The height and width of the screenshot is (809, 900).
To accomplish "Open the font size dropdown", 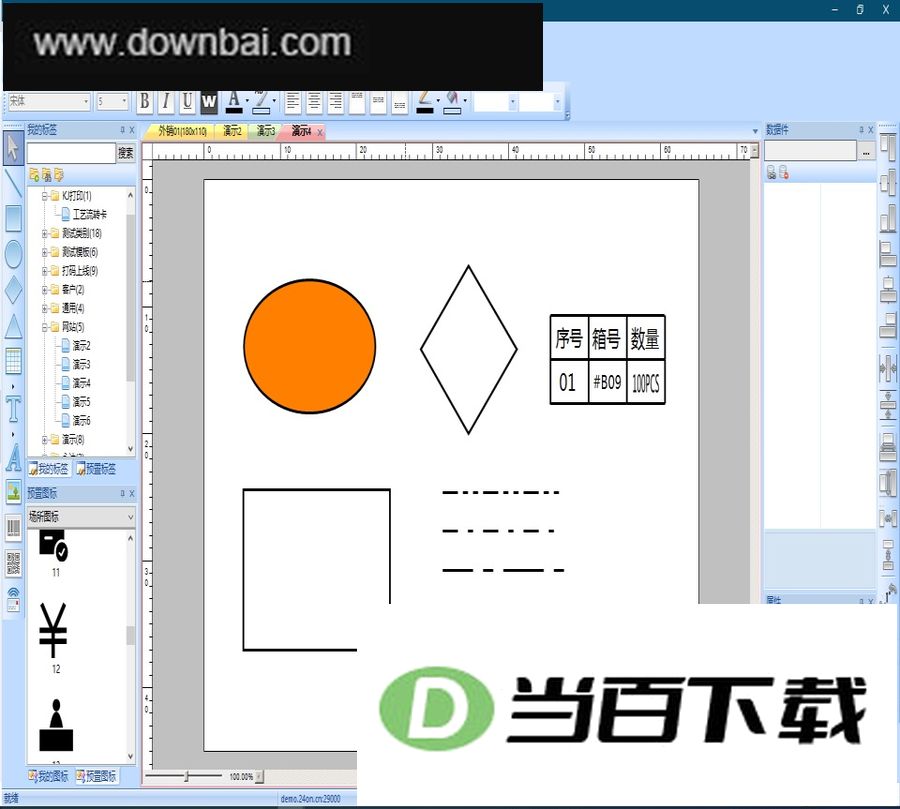I will click(x=124, y=102).
